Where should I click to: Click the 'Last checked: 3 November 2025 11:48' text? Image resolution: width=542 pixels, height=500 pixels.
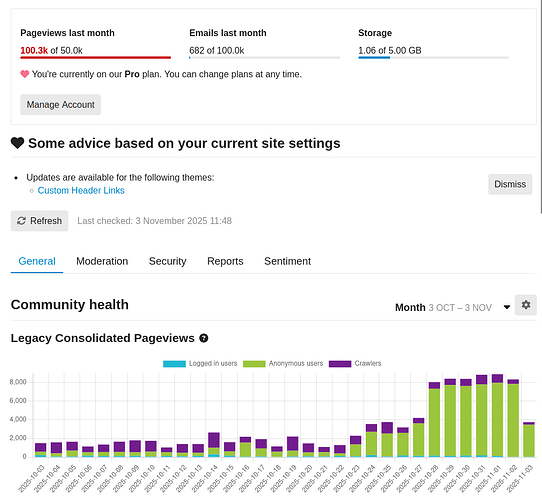tap(155, 221)
